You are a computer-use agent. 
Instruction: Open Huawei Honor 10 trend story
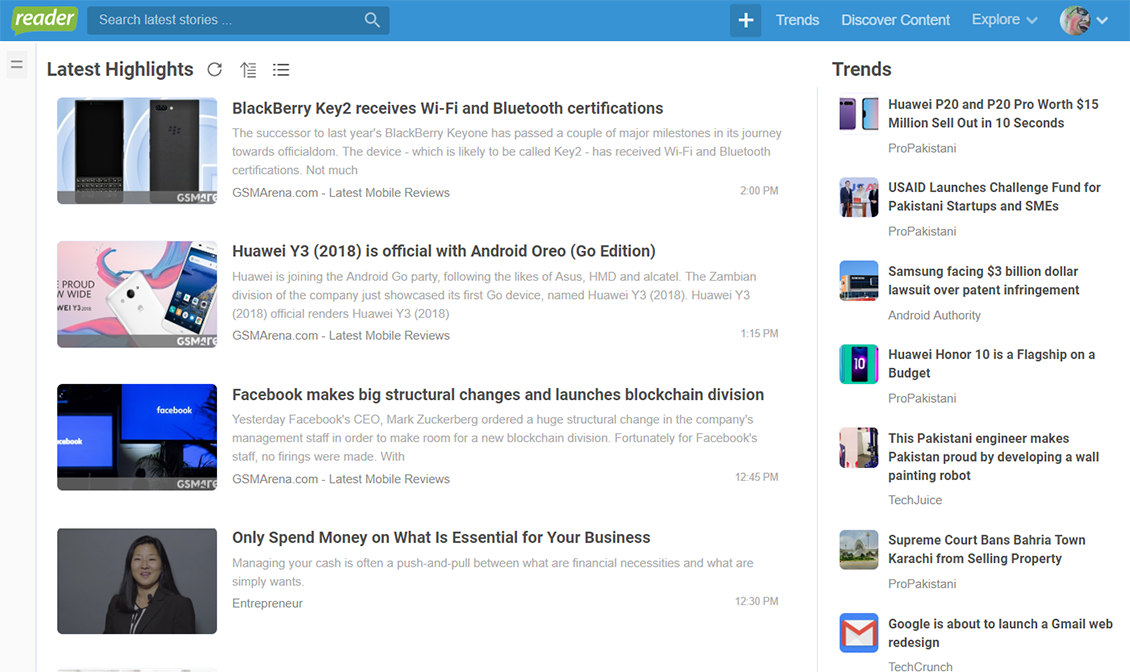click(992, 363)
